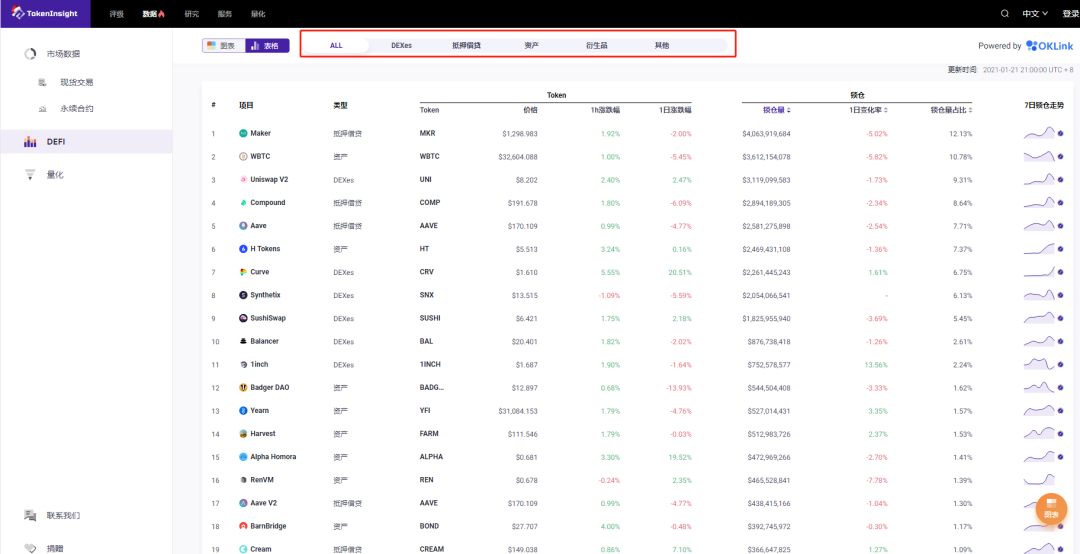Screen dimensions: 1080x554
Task: Click the Cream project name
Action: pos(261,549)
